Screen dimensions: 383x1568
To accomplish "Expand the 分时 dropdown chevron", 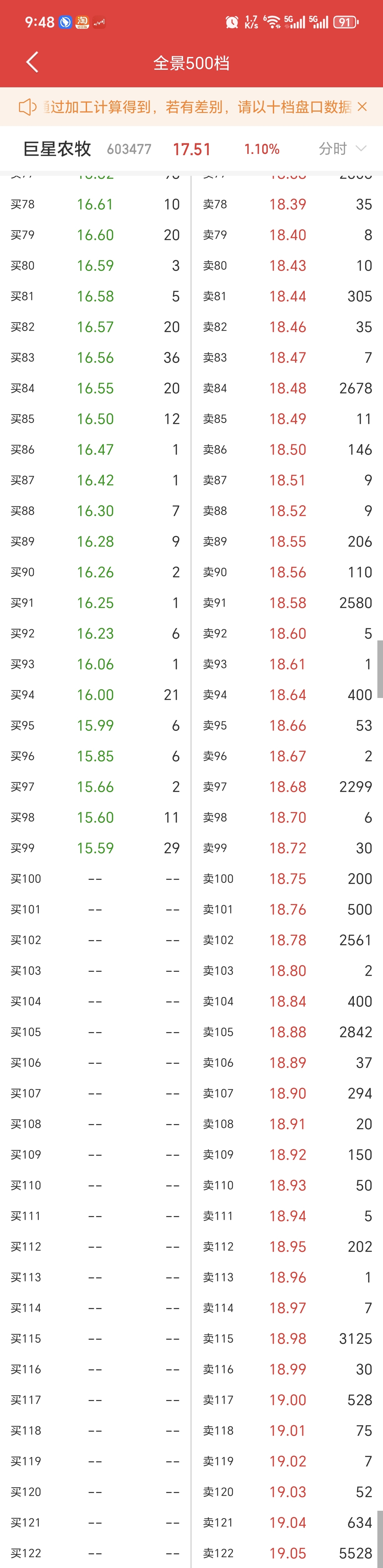I will pyautogui.click(x=361, y=149).
